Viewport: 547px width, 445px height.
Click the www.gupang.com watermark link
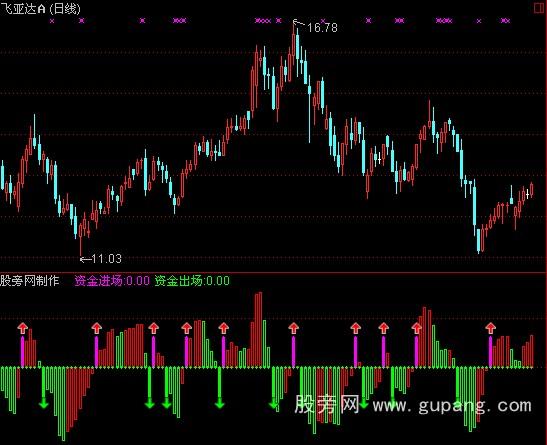coord(452,406)
